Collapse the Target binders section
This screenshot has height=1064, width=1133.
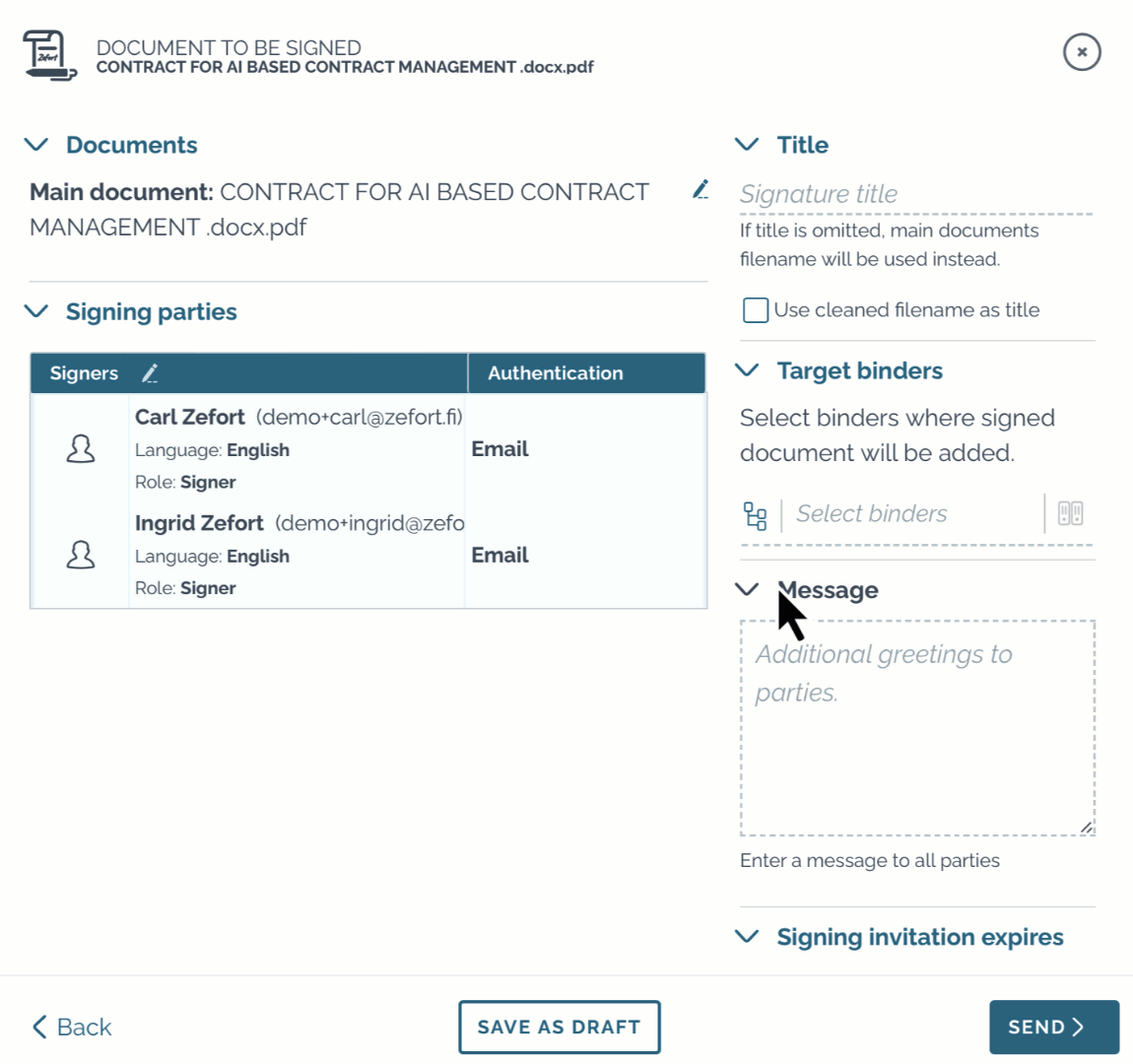[747, 370]
